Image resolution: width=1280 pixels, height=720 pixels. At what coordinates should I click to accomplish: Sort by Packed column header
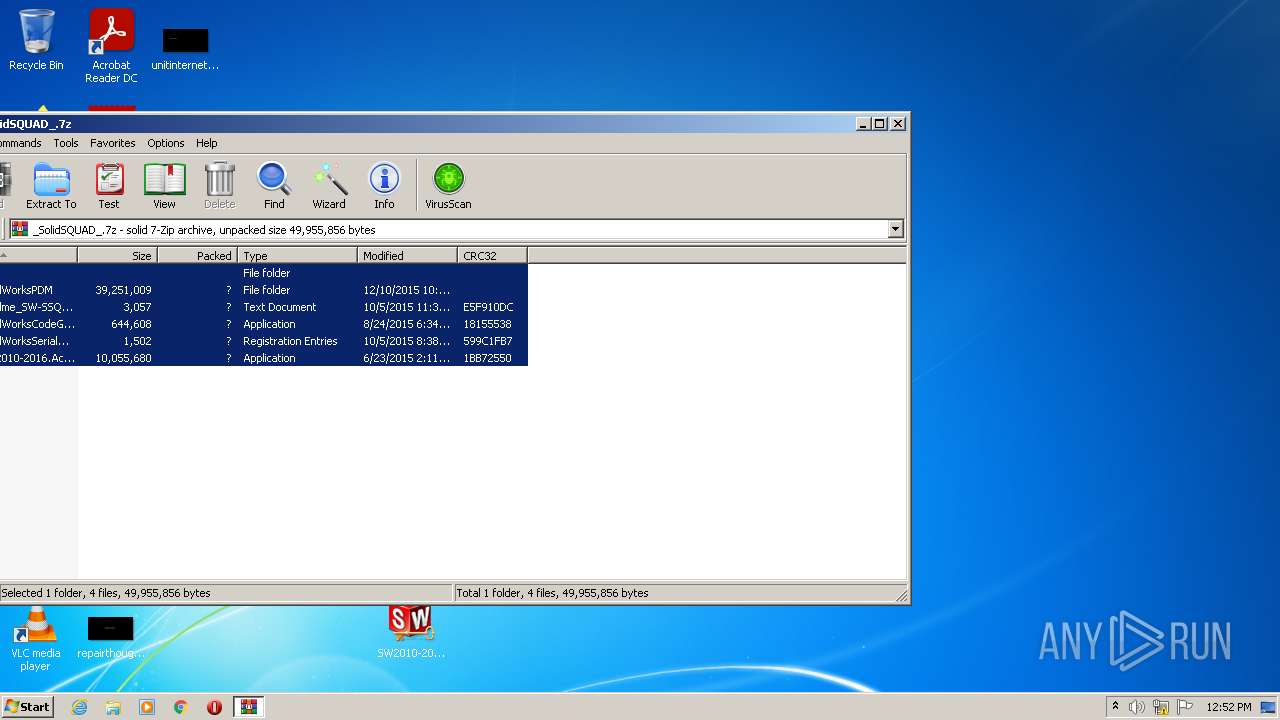point(198,256)
